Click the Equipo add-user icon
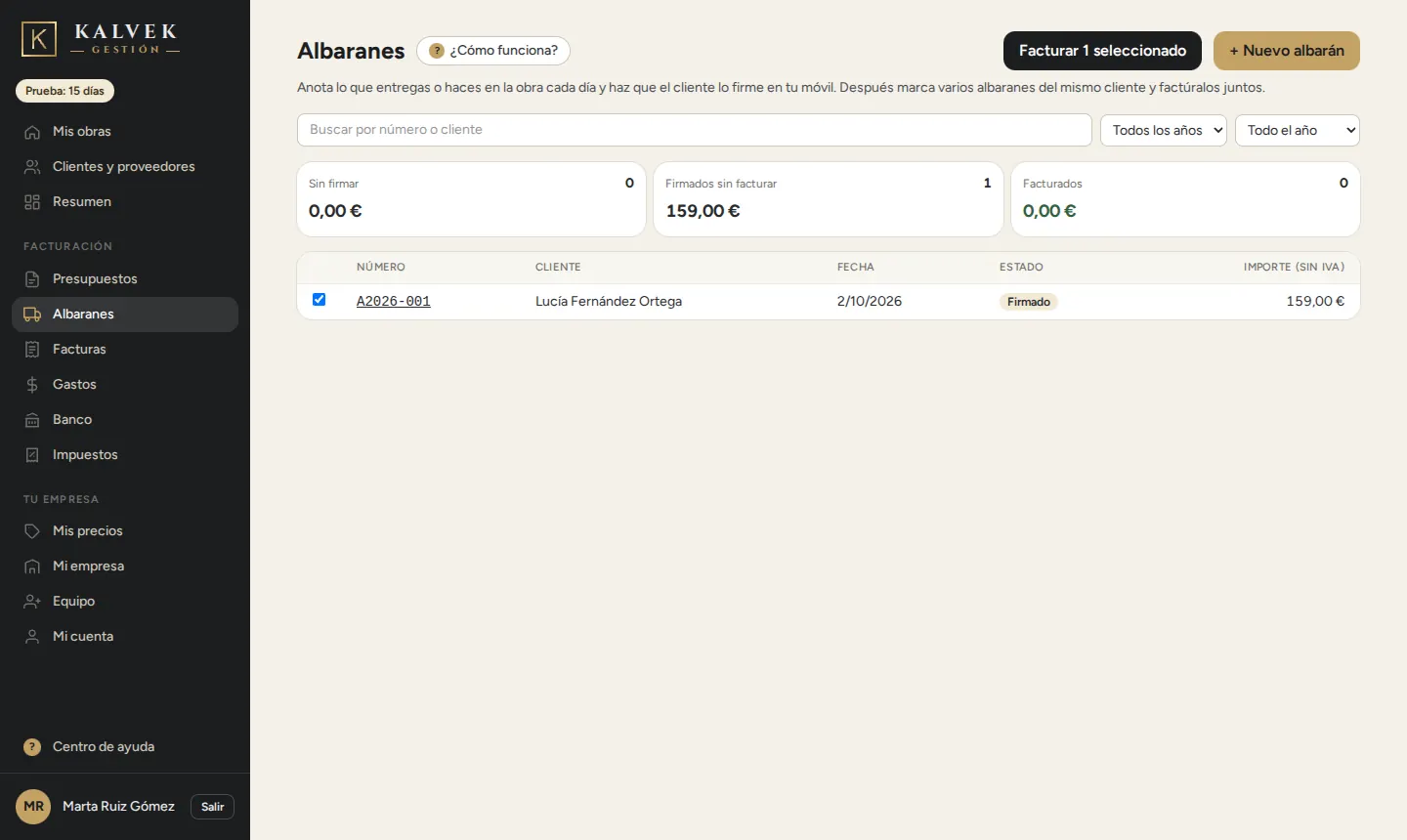The height and width of the screenshot is (840, 1407). pyautogui.click(x=32, y=602)
